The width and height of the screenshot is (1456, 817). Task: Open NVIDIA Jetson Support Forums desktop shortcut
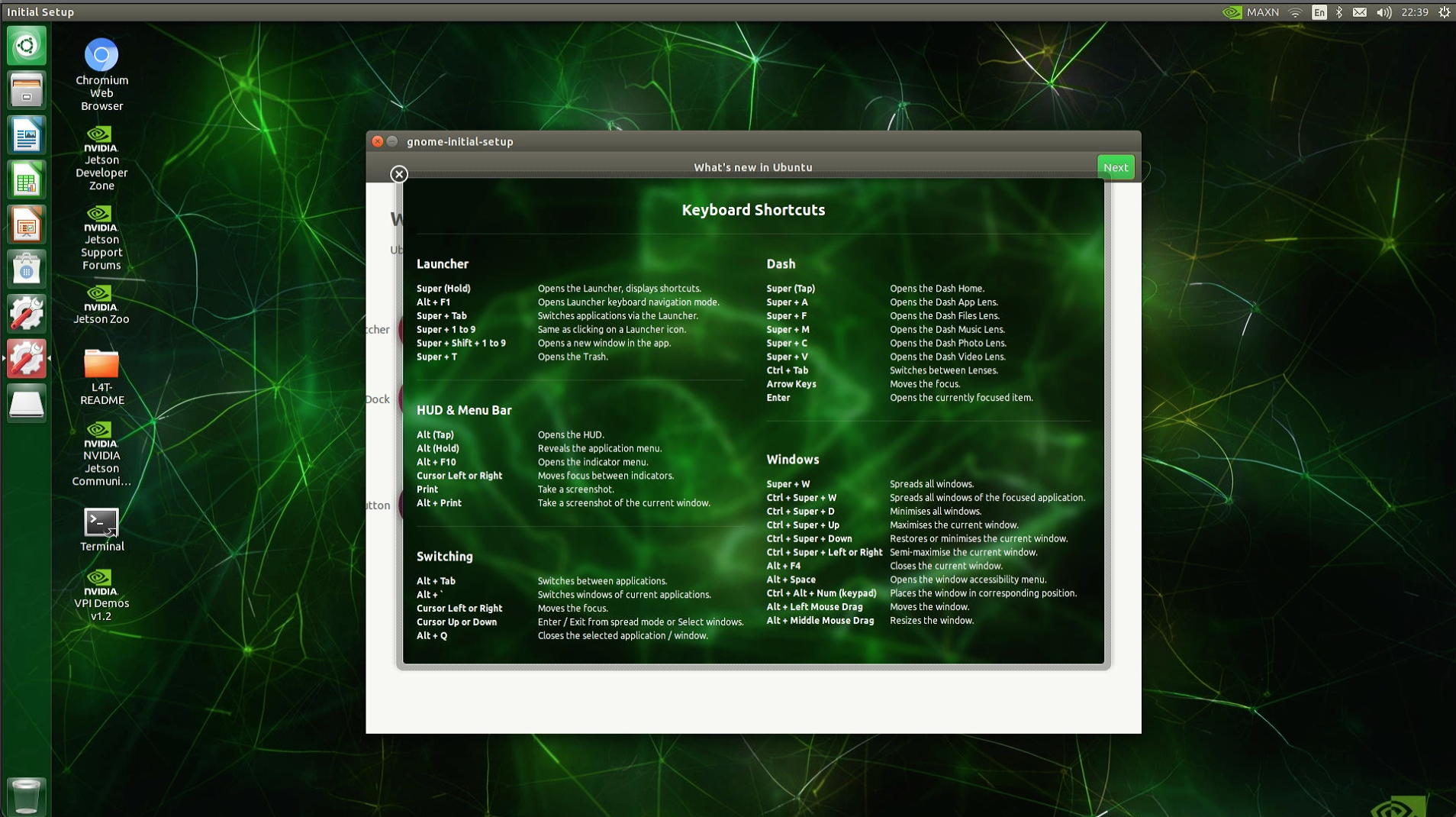101,238
